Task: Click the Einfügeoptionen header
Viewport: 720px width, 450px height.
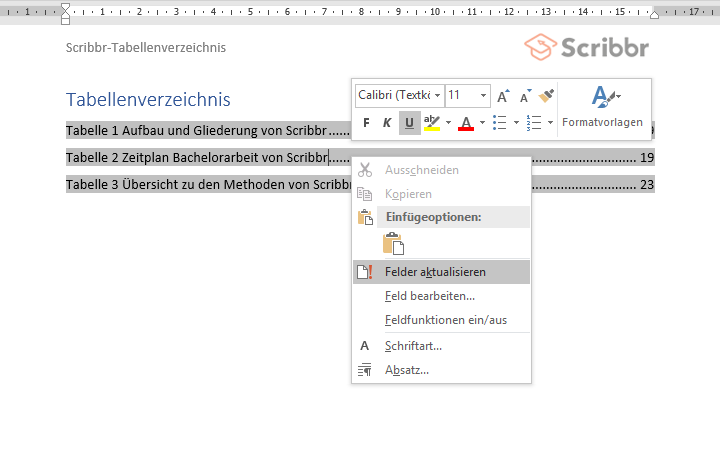Action: click(453, 217)
